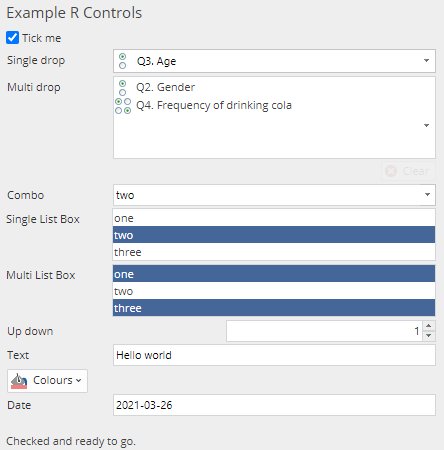This screenshot has height=450, width=444.
Task: Select one in Single List Box
Action: (274, 218)
